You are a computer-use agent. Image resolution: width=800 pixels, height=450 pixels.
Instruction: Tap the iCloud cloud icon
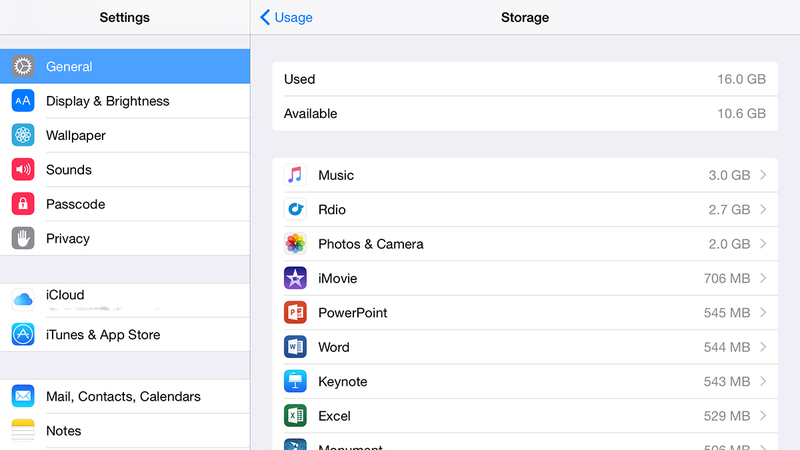tap(23, 299)
